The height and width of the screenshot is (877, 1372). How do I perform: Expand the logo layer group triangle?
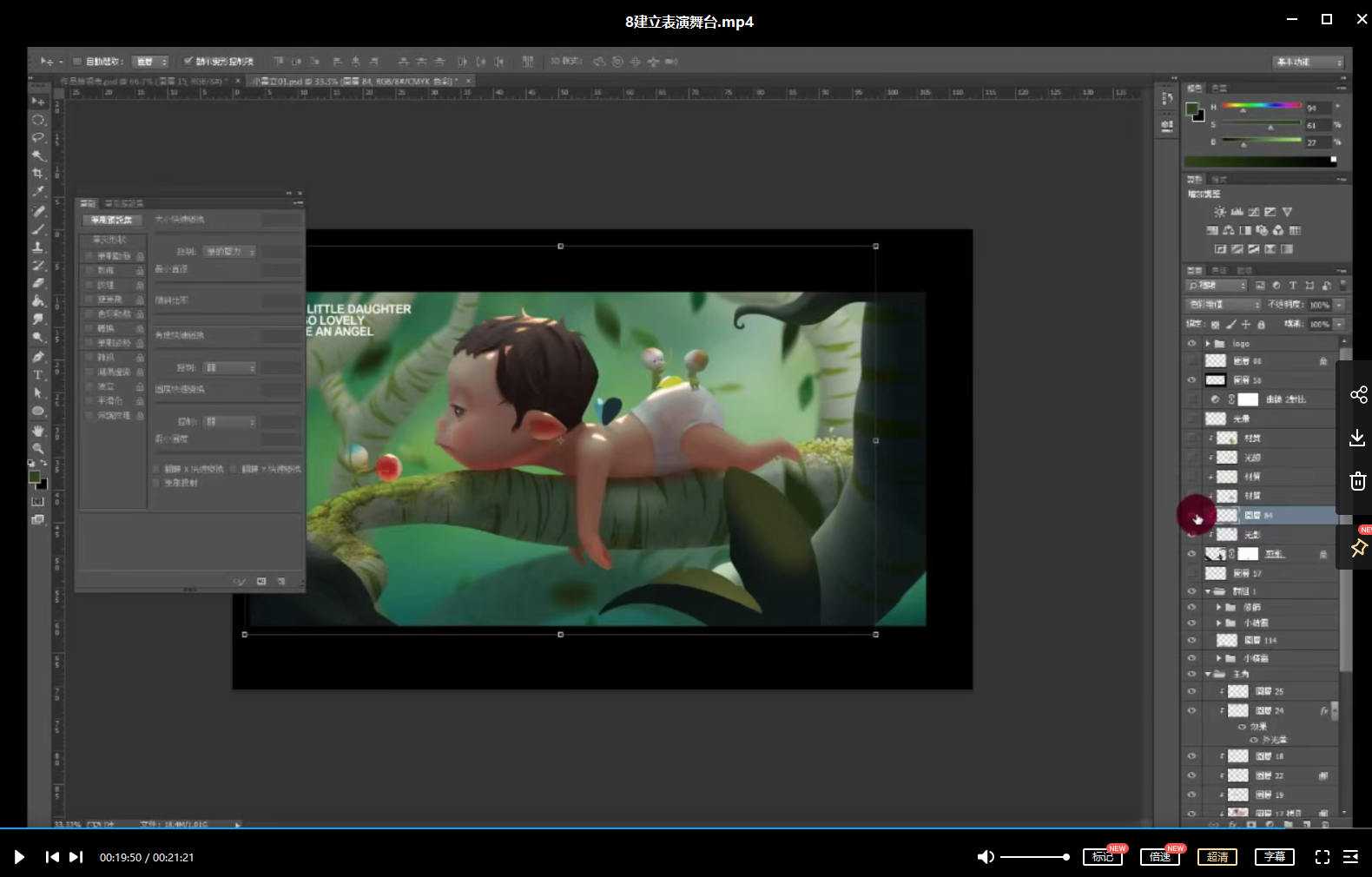click(1208, 344)
